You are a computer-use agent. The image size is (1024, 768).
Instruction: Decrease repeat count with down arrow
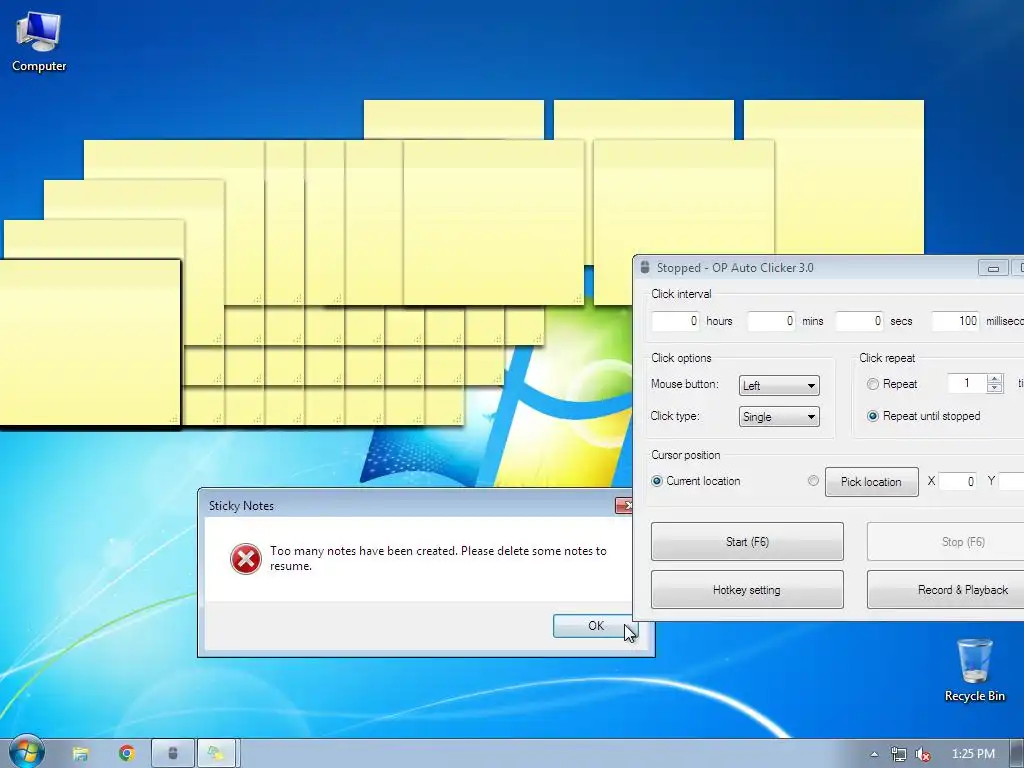995,388
